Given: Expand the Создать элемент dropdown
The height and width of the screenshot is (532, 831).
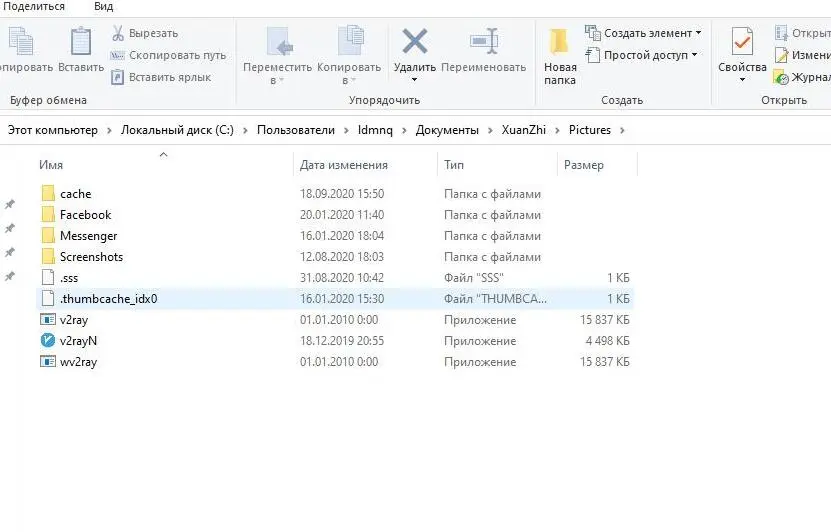Looking at the screenshot, I should coord(698,33).
